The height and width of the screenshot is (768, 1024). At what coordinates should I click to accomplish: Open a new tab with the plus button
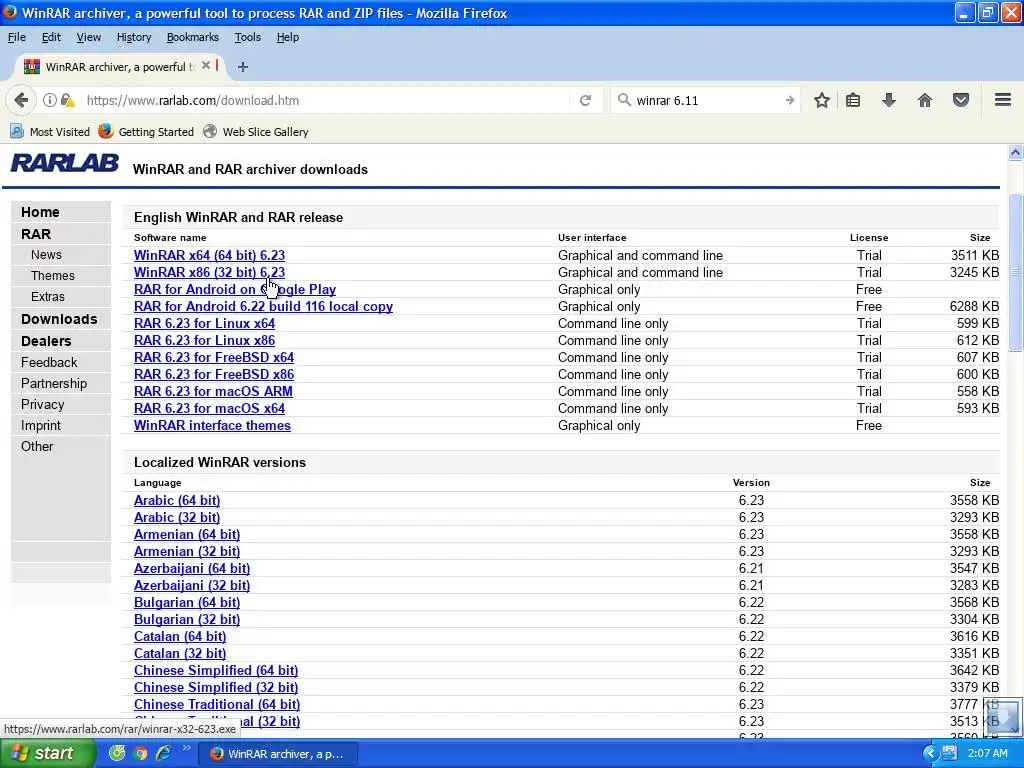point(243,67)
